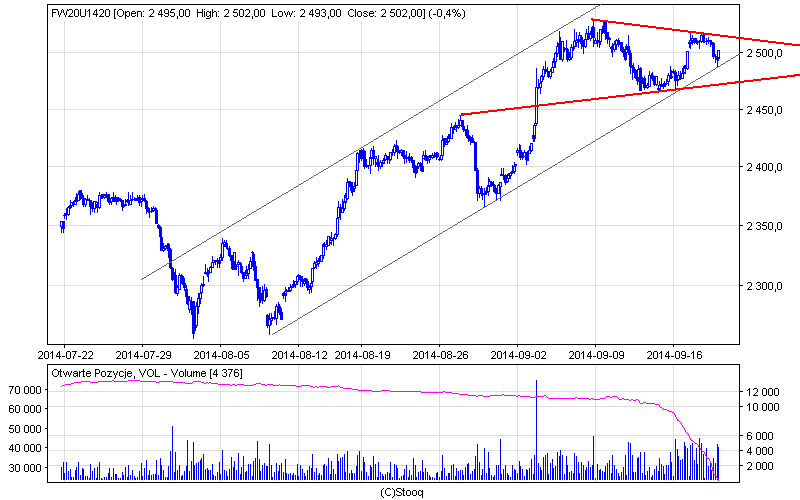Select the Close: 2 502,00 value
800x500 pixels.
point(385,14)
